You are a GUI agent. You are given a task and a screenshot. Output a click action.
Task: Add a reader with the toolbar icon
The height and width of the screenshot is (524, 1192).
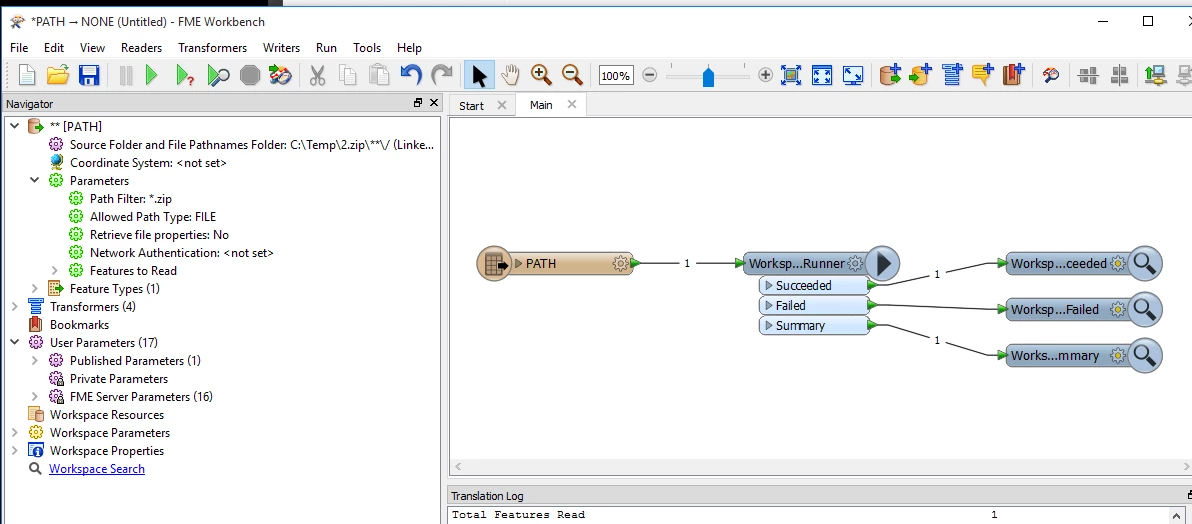(890, 75)
